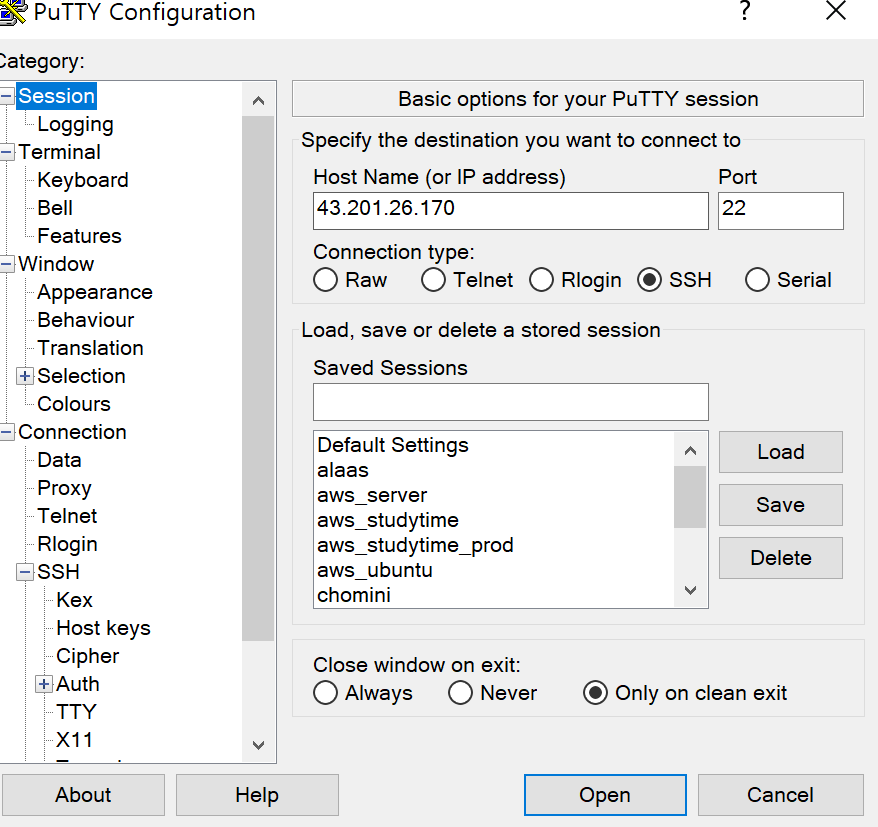
Task: Click saved sessions list scroll up arrow
Action: click(690, 450)
